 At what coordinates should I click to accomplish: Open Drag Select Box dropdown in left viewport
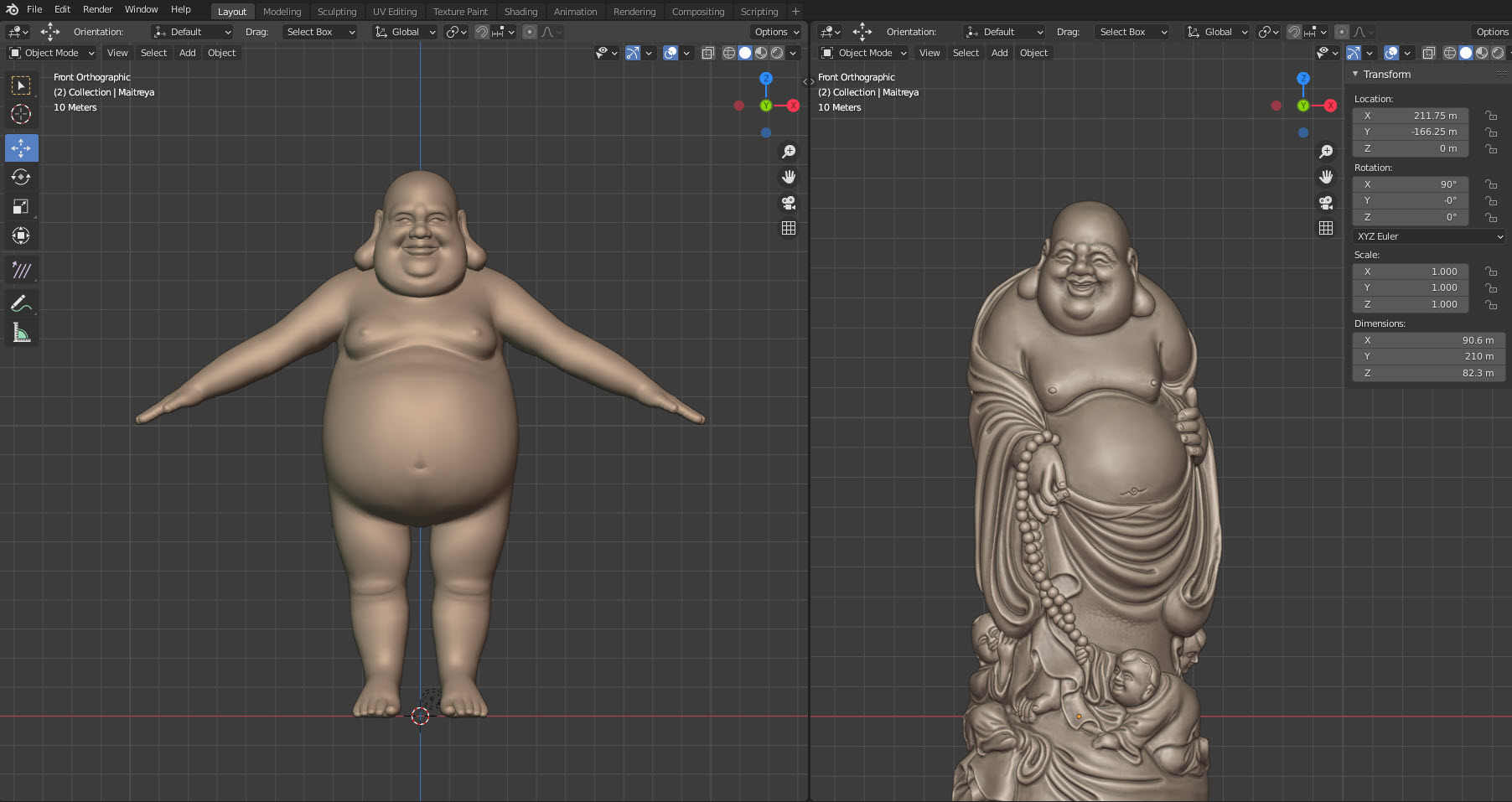[319, 32]
